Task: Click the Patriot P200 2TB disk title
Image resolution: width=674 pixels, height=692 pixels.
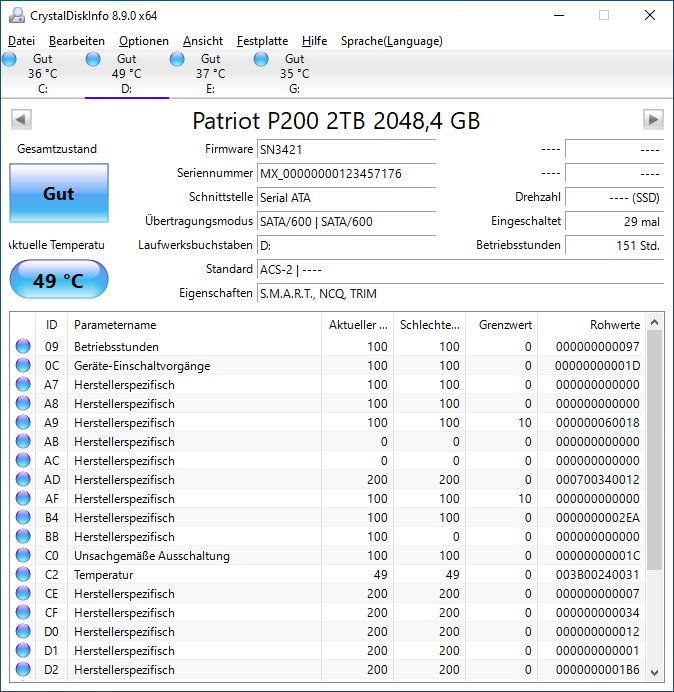Action: 336,120
